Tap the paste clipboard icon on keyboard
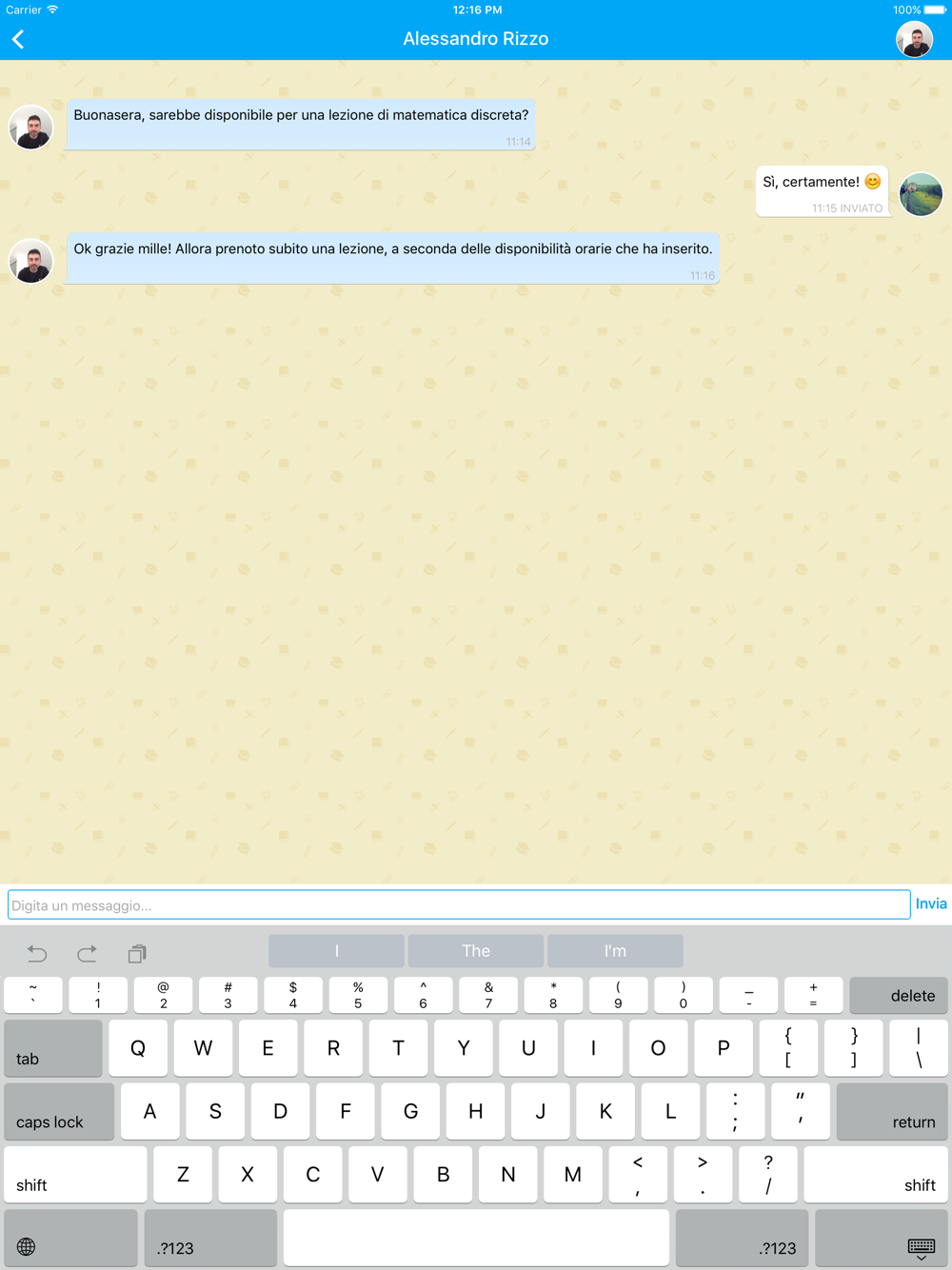This screenshot has width=952, height=1270. tap(137, 953)
